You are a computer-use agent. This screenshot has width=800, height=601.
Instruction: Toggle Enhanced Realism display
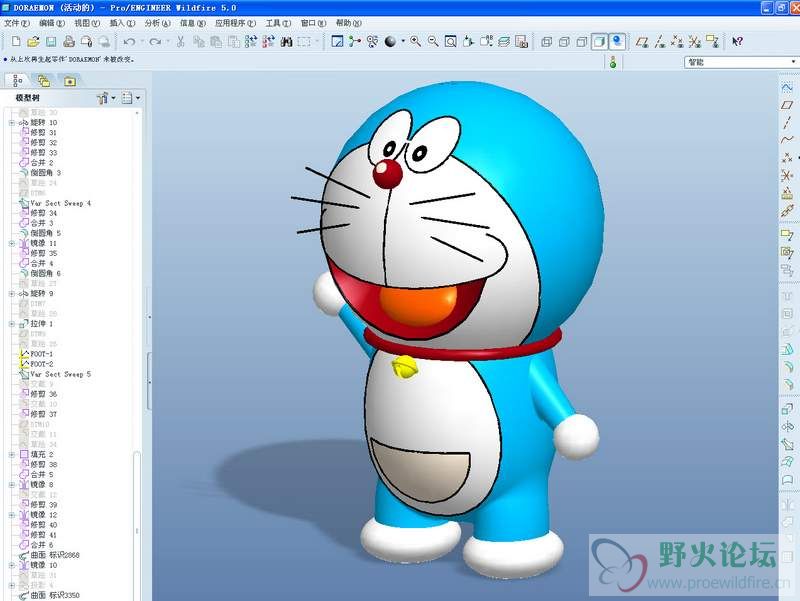click(617, 42)
